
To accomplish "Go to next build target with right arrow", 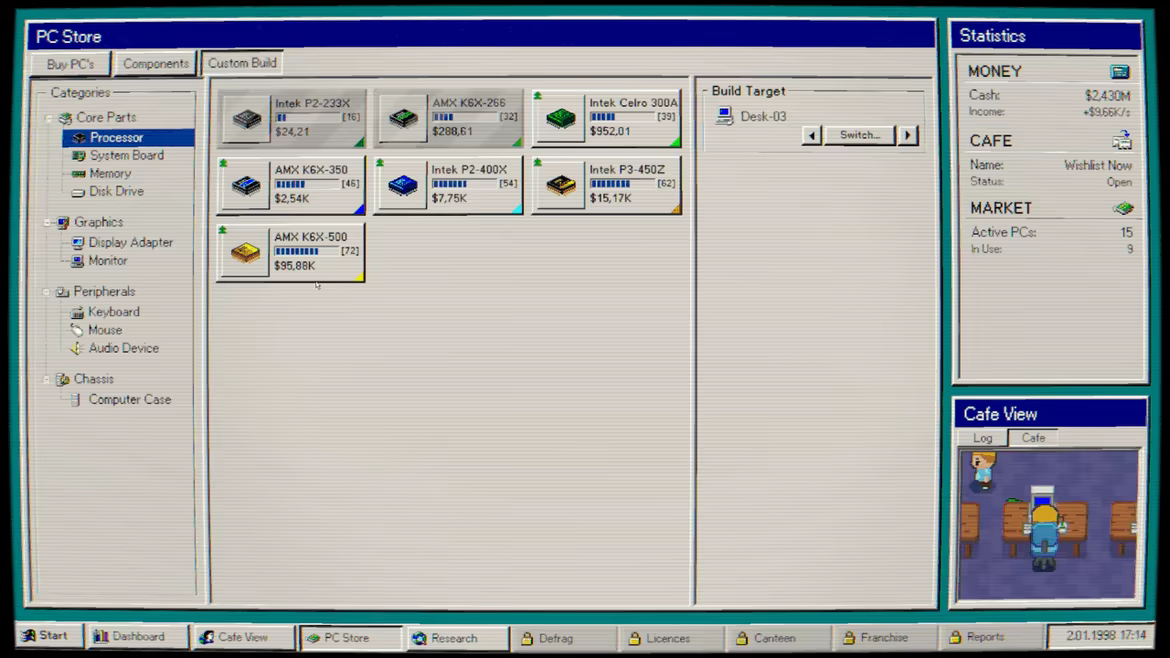I will point(908,135).
